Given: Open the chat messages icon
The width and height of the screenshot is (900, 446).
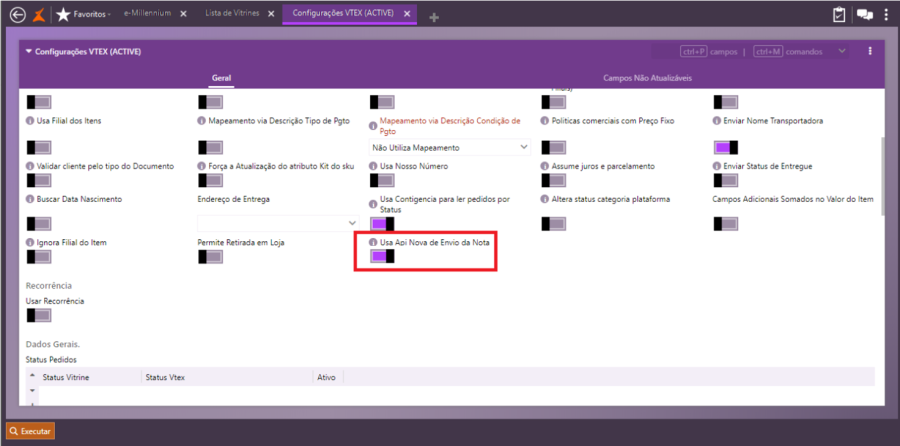Looking at the screenshot, I should pyautogui.click(x=864, y=15).
